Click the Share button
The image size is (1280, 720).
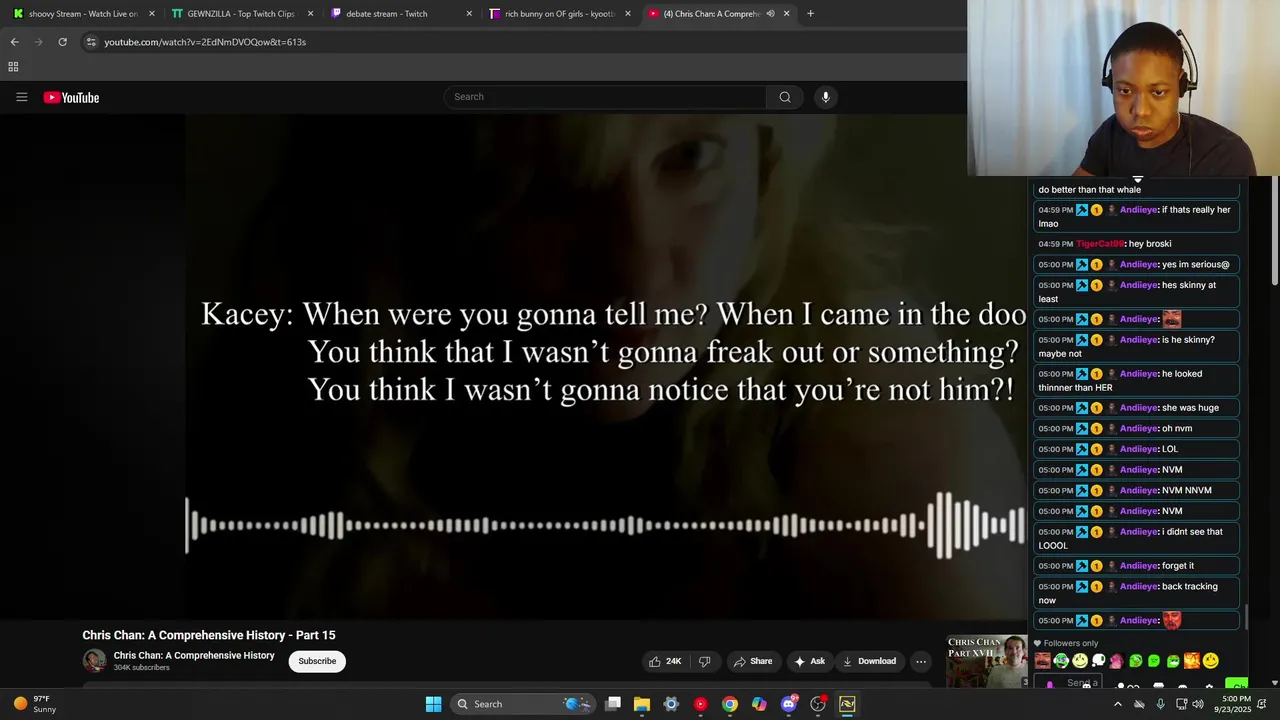tap(752, 661)
